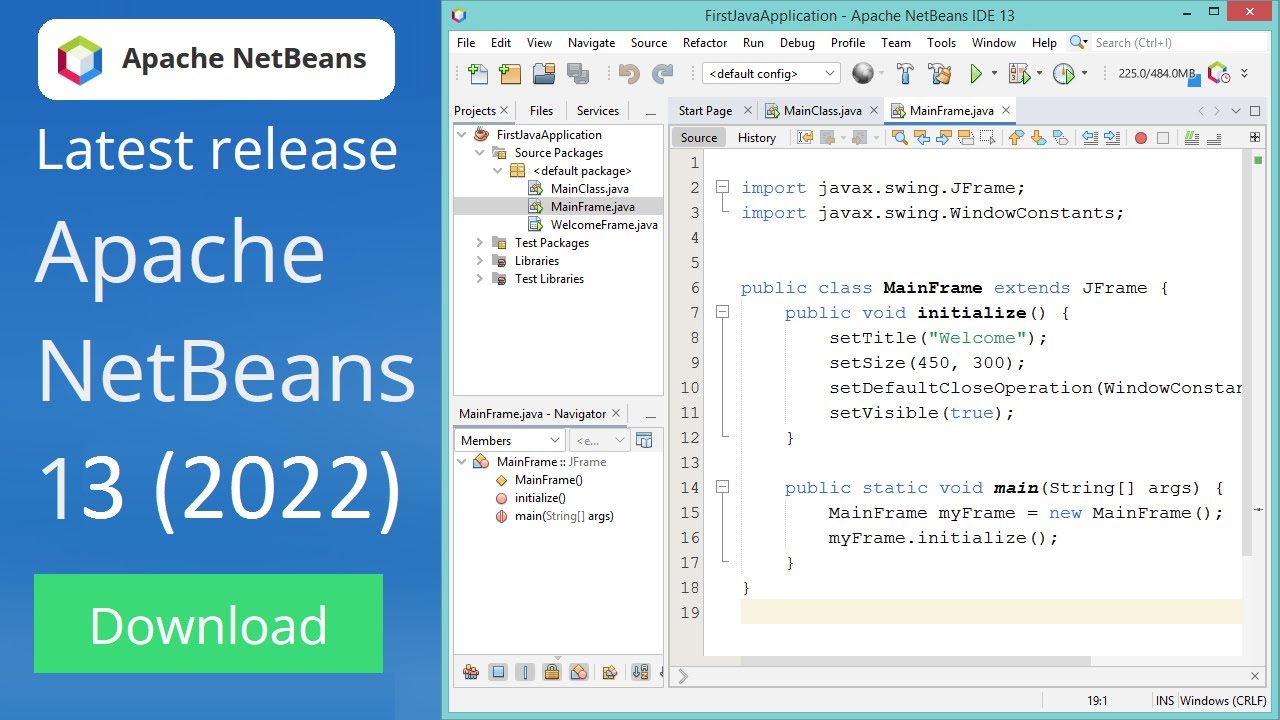Click the Clean and Build Project icon

pos(939,73)
